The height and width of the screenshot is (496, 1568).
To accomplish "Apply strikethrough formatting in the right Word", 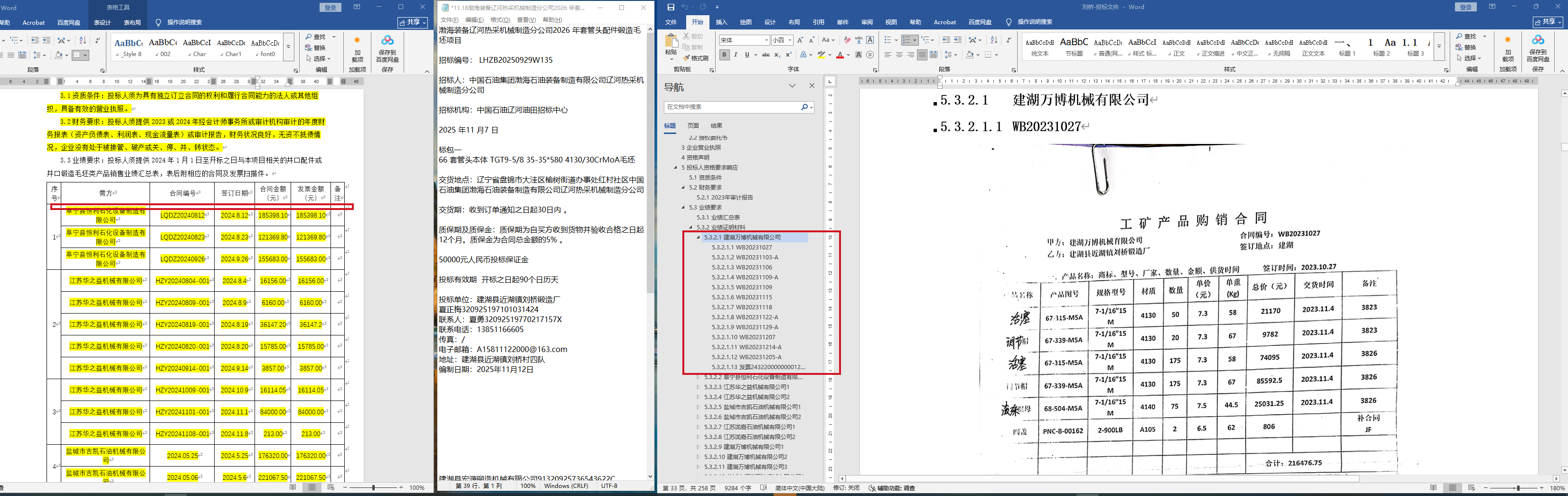I will tap(766, 55).
